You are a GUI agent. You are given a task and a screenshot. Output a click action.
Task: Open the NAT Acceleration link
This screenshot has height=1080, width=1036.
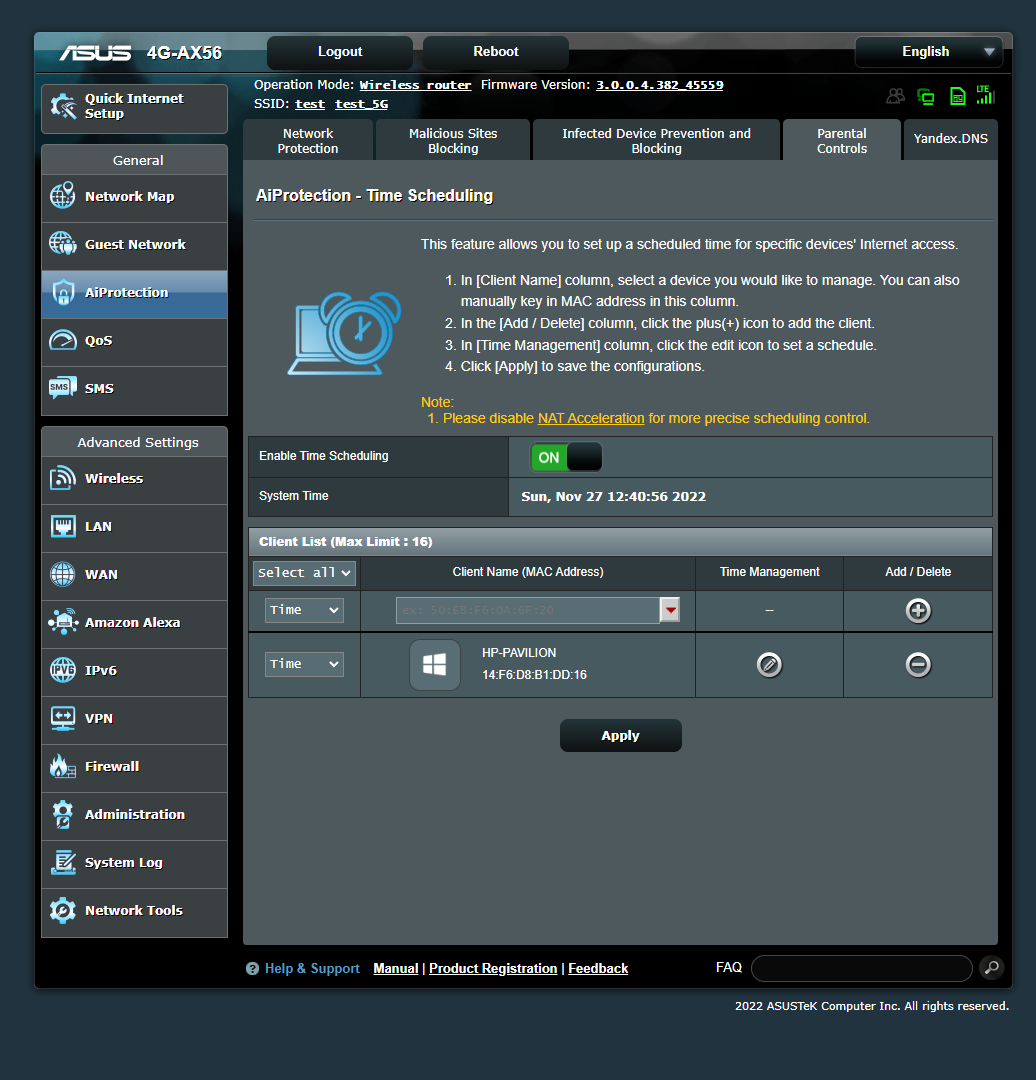pos(591,418)
